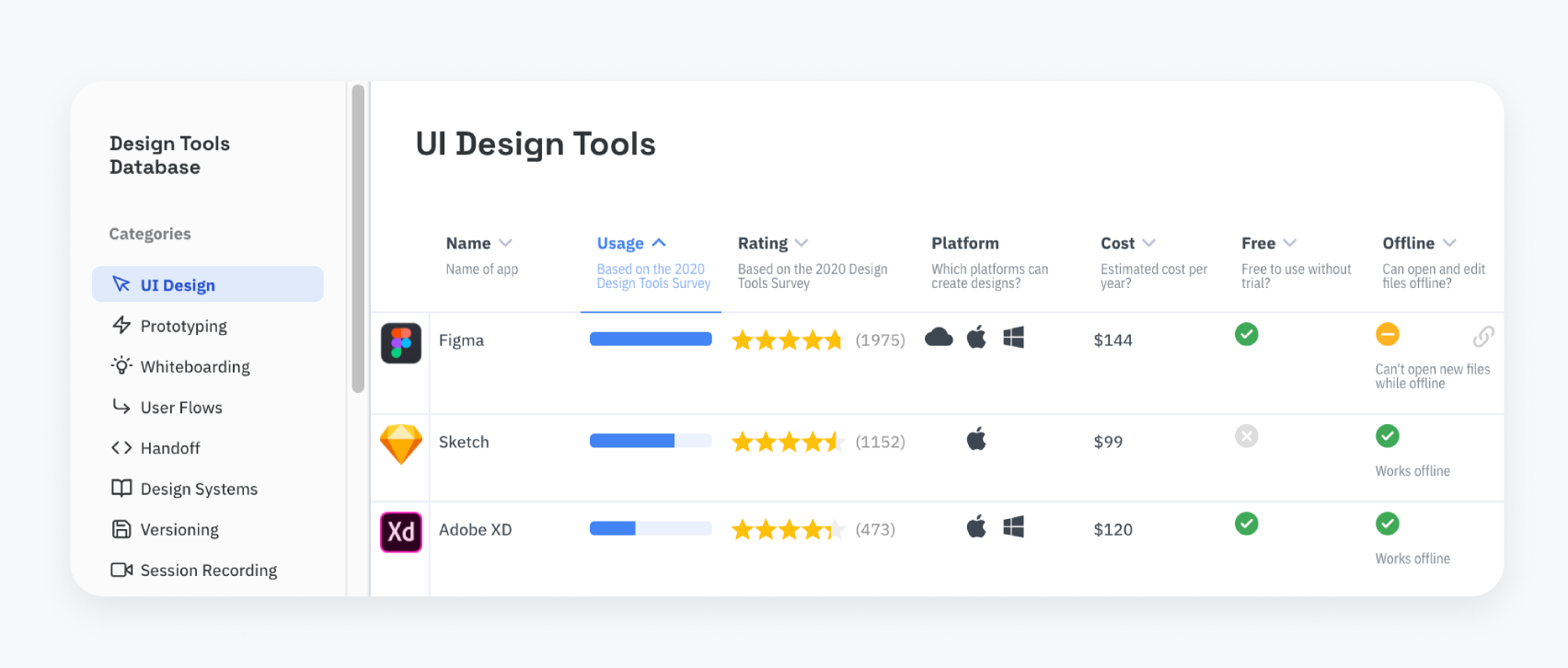Click the sidebar vertical scrollbar
The width and height of the screenshot is (1568, 668).
(358, 239)
